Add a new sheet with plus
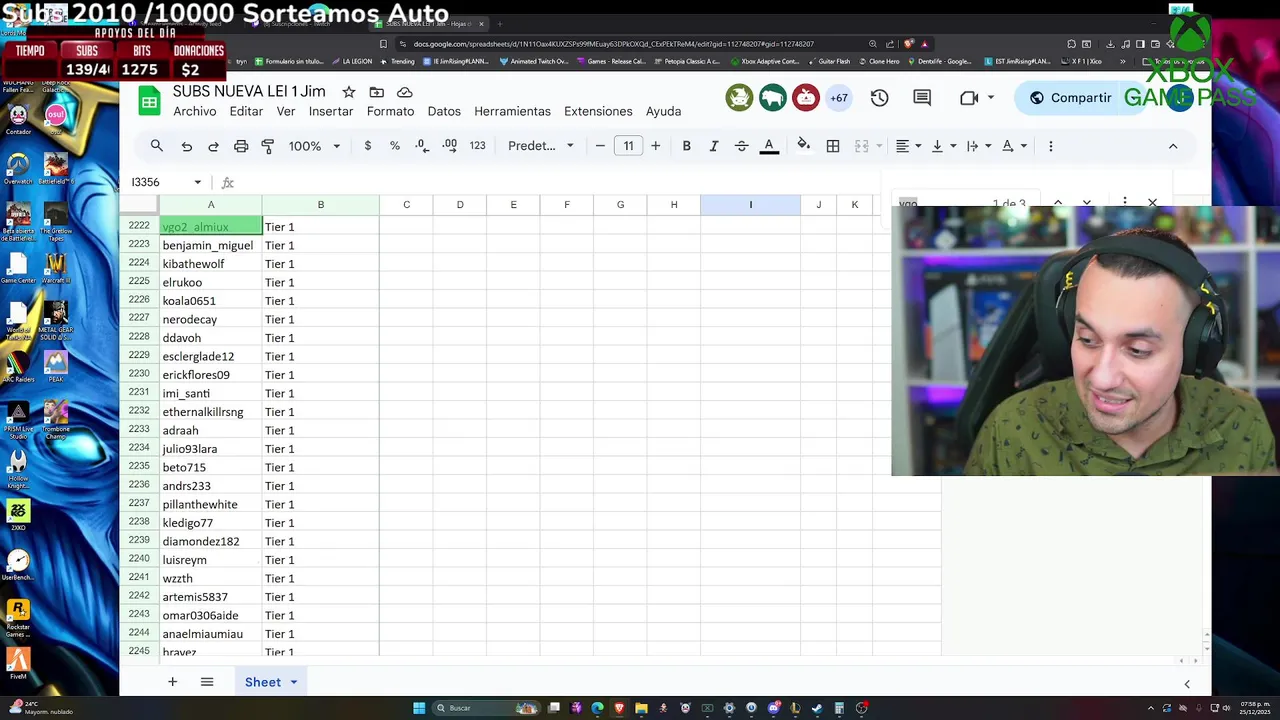The image size is (1280, 720). (x=172, y=682)
